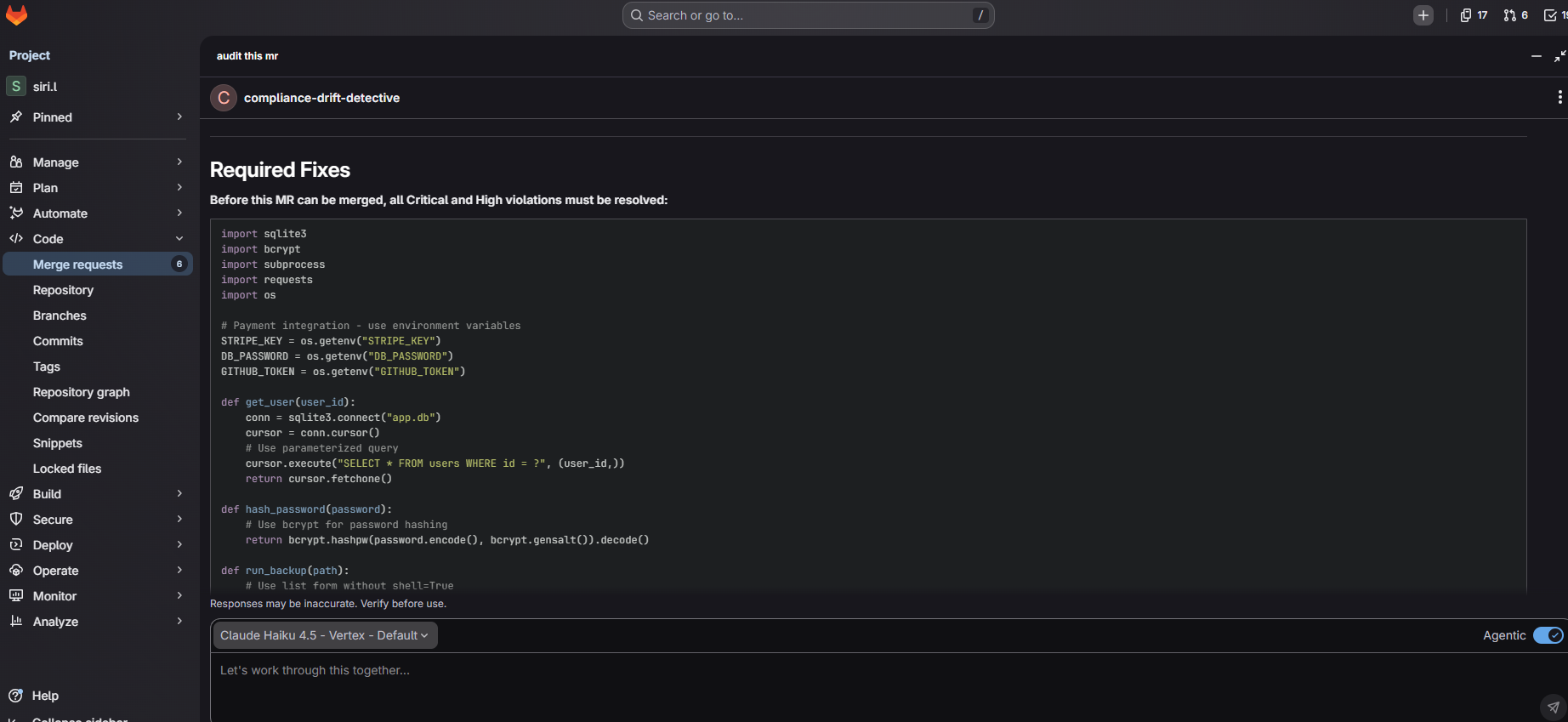Expand the Plan menu chevron
The width and height of the screenshot is (1568, 722).
coord(179,187)
